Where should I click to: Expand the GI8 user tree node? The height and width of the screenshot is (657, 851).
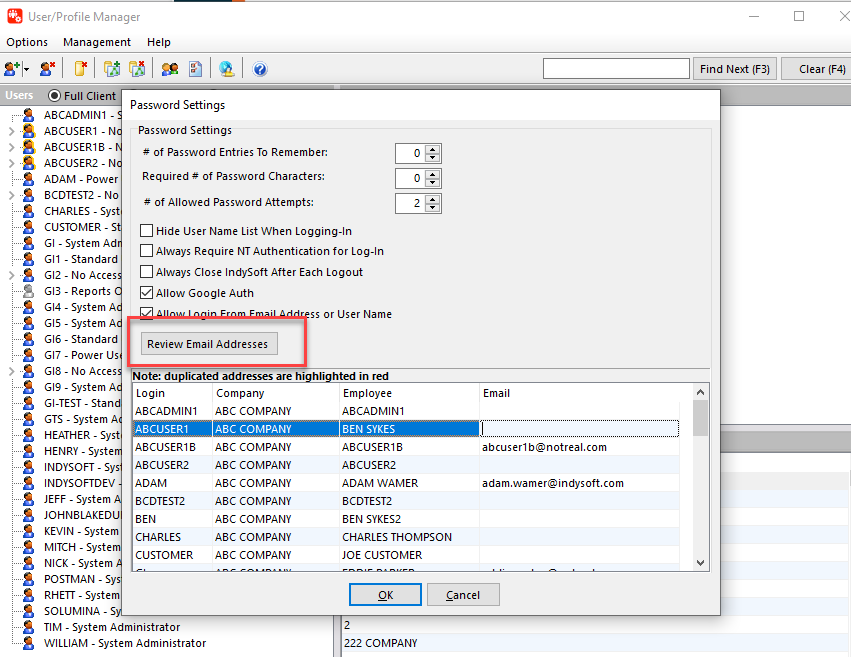(x=12, y=371)
